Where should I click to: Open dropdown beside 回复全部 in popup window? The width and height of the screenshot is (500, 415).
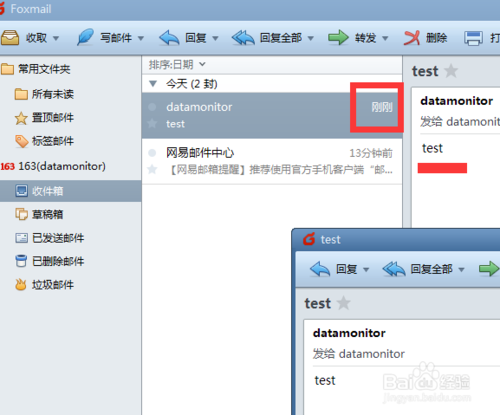462,270
